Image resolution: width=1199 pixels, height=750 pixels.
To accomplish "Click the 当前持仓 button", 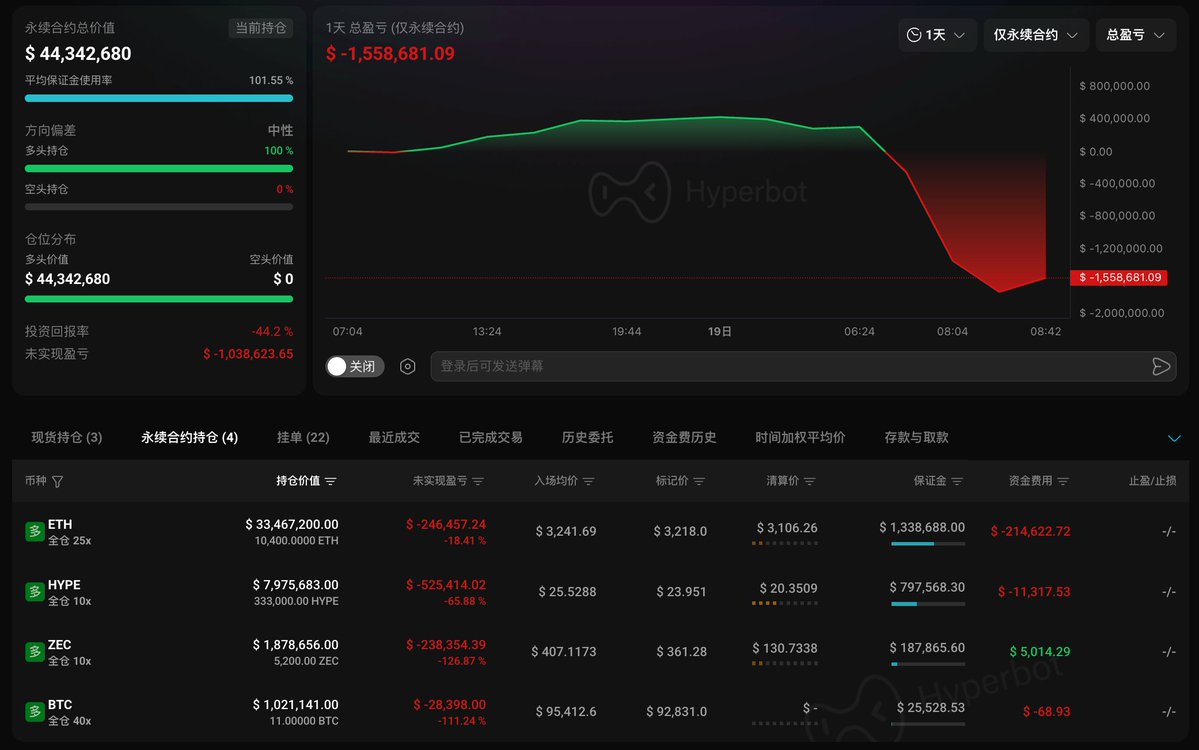I will tap(261, 28).
